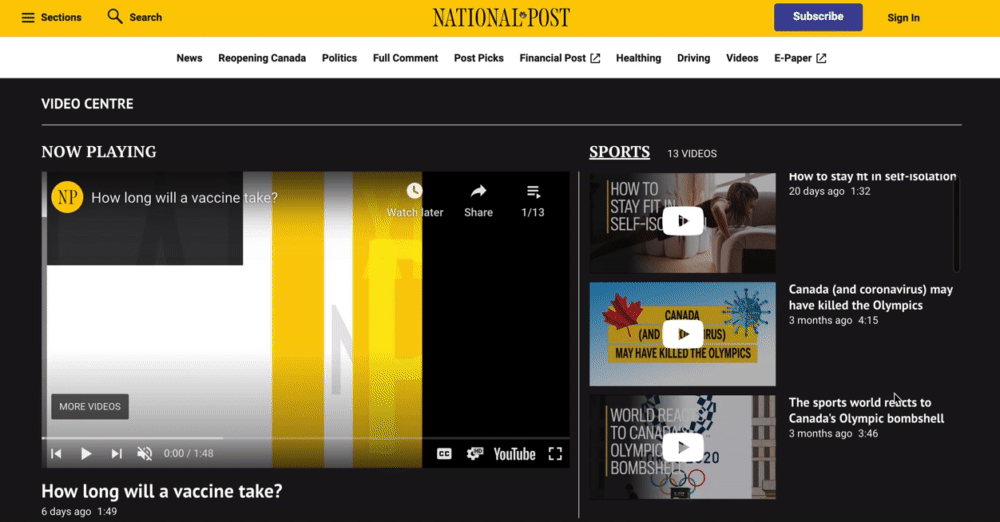This screenshot has height=522, width=1000.
Task: Open the SPORTS playlist heading
Action: point(619,152)
